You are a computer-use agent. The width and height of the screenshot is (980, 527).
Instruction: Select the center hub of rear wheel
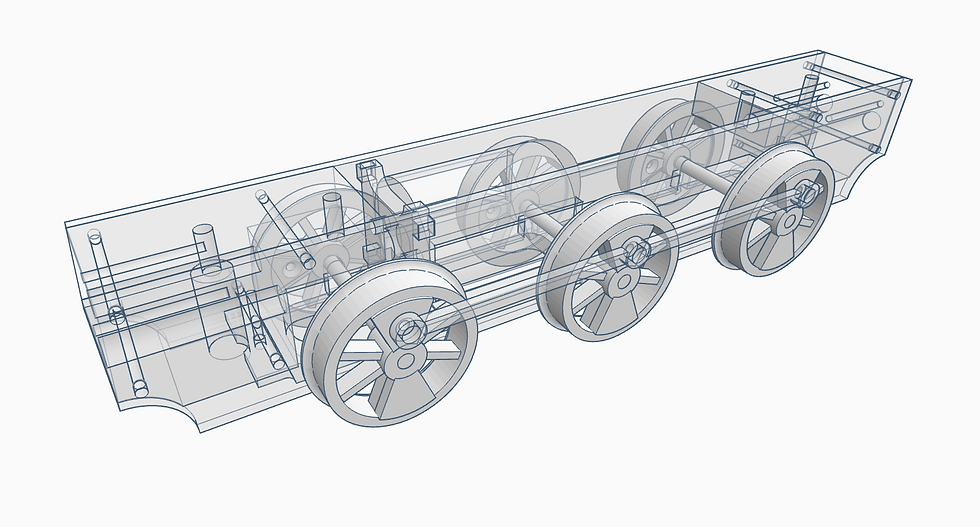789,220
